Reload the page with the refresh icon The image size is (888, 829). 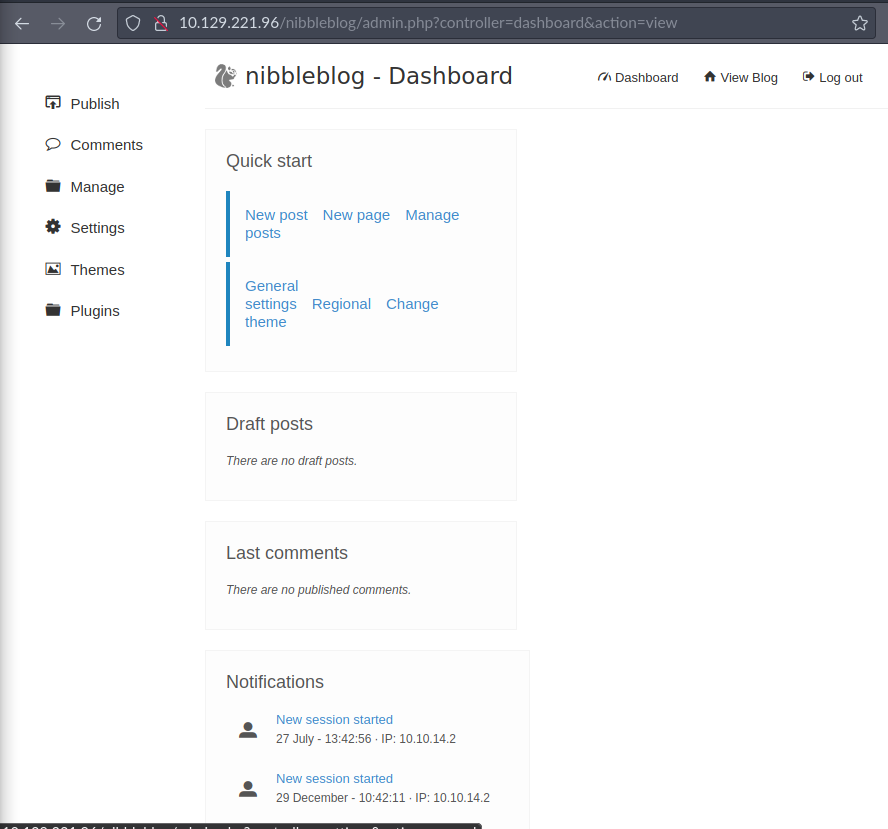[x=94, y=23]
